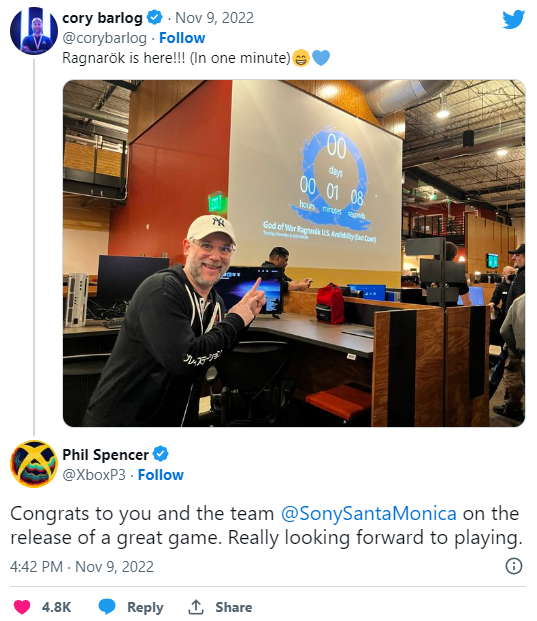Click the reply speech bubble icon
537x621 pixels.
click(107, 607)
